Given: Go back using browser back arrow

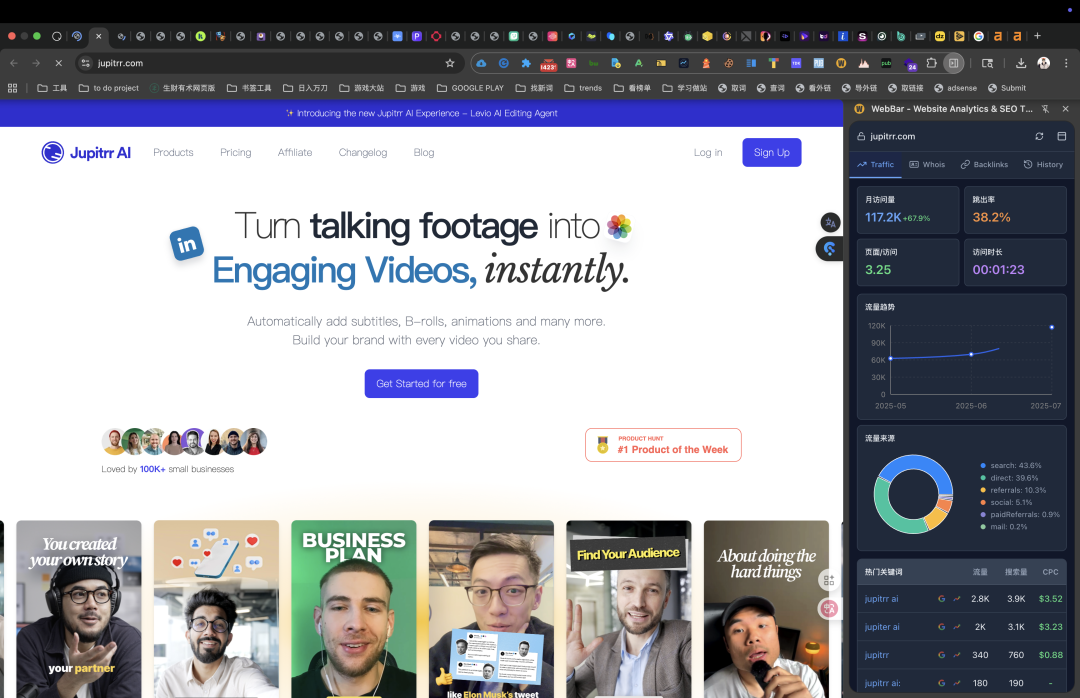Looking at the screenshot, I should click(14, 63).
